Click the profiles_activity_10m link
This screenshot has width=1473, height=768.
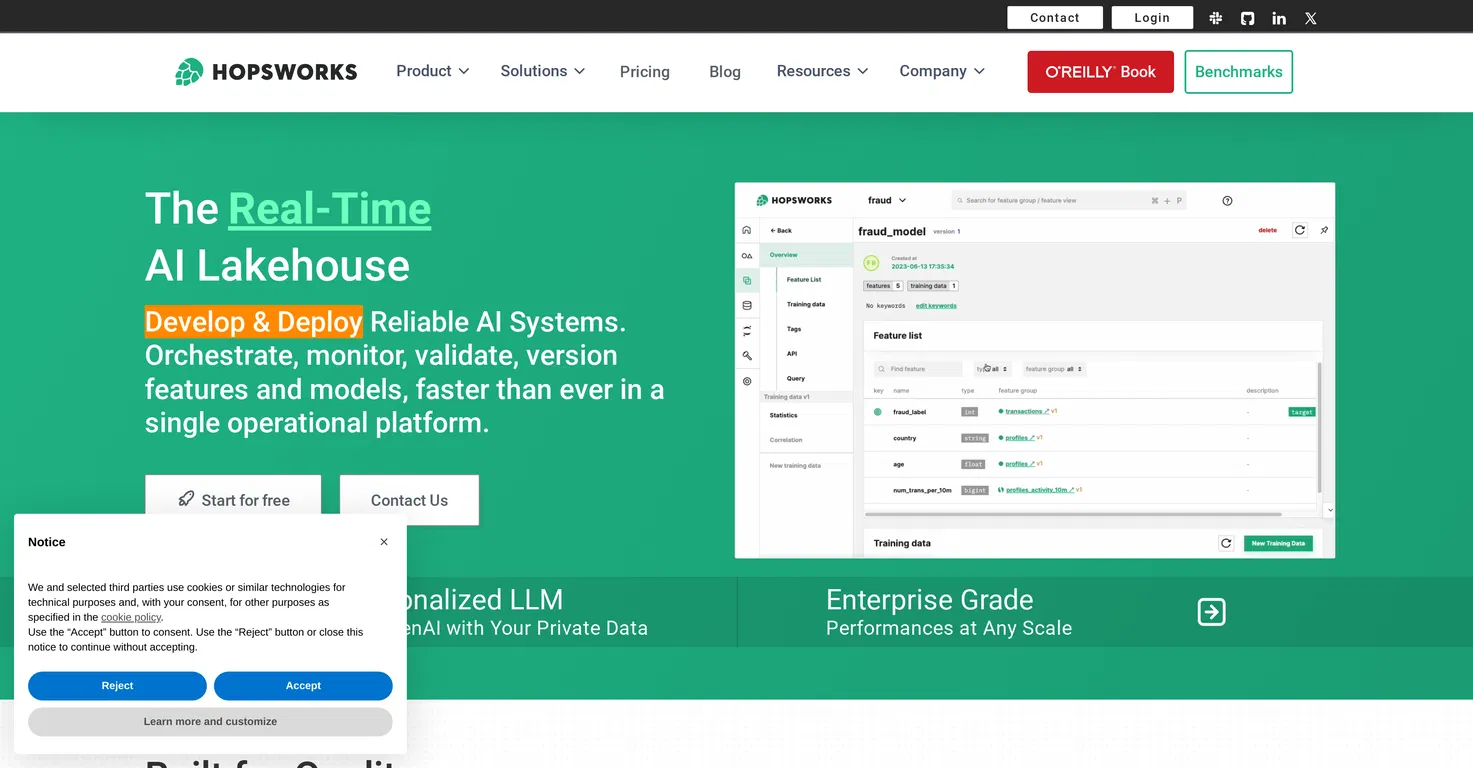pyautogui.click(x=1040, y=490)
